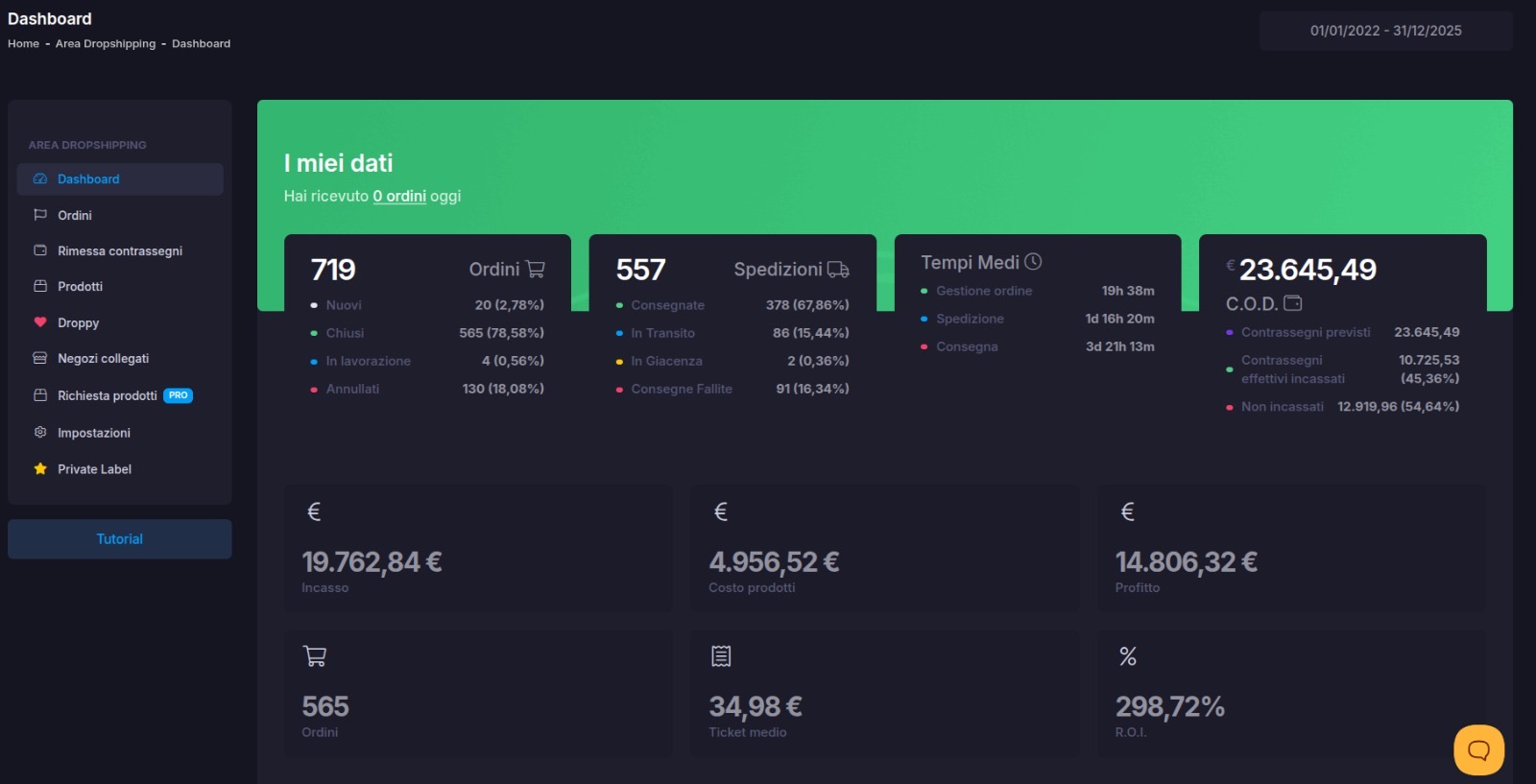The height and width of the screenshot is (784, 1536).
Task: Click the Prodotti box icon
Action: (40, 286)
